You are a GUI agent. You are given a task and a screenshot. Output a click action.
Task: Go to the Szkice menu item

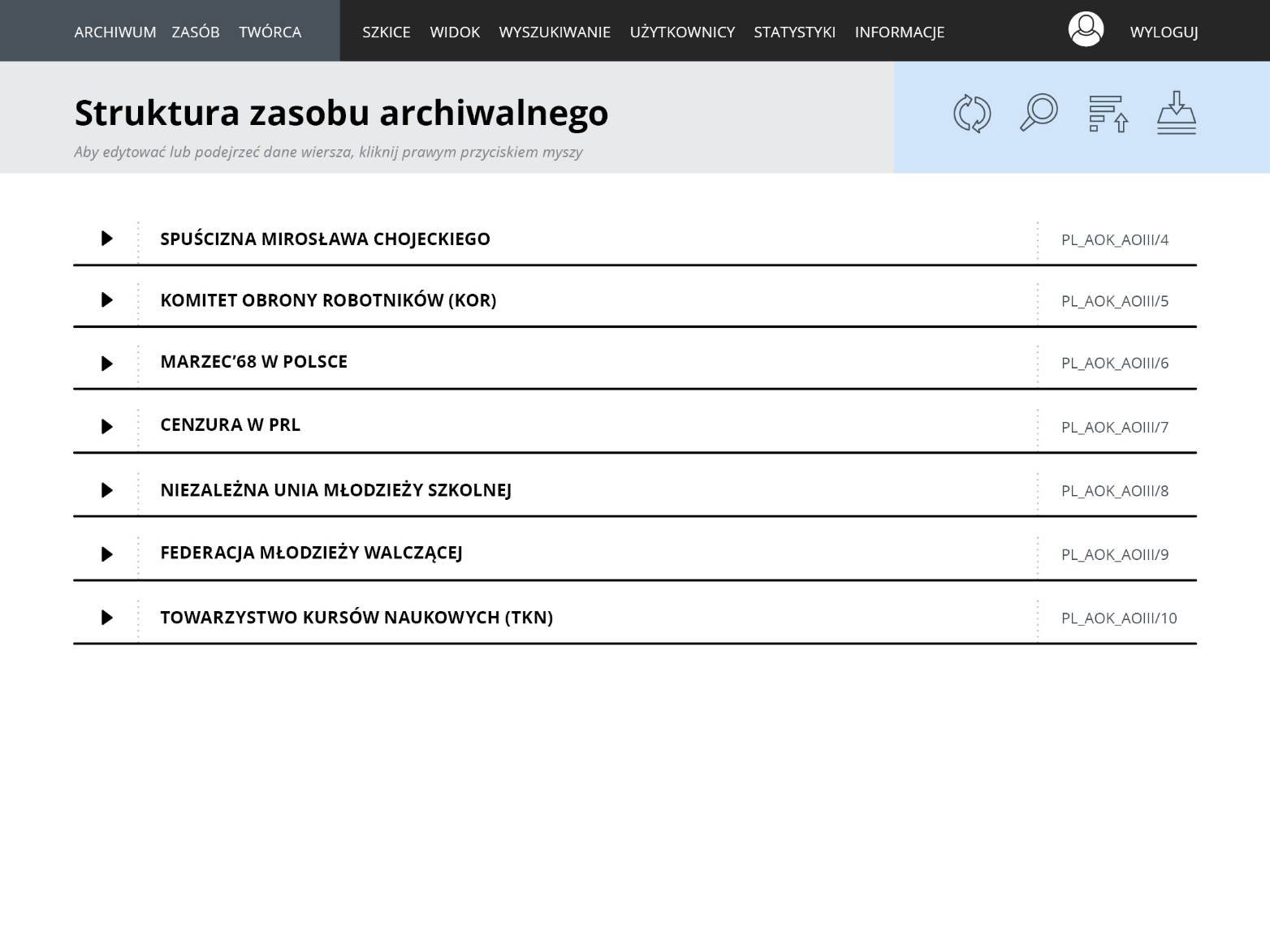(x=387, y=32)
